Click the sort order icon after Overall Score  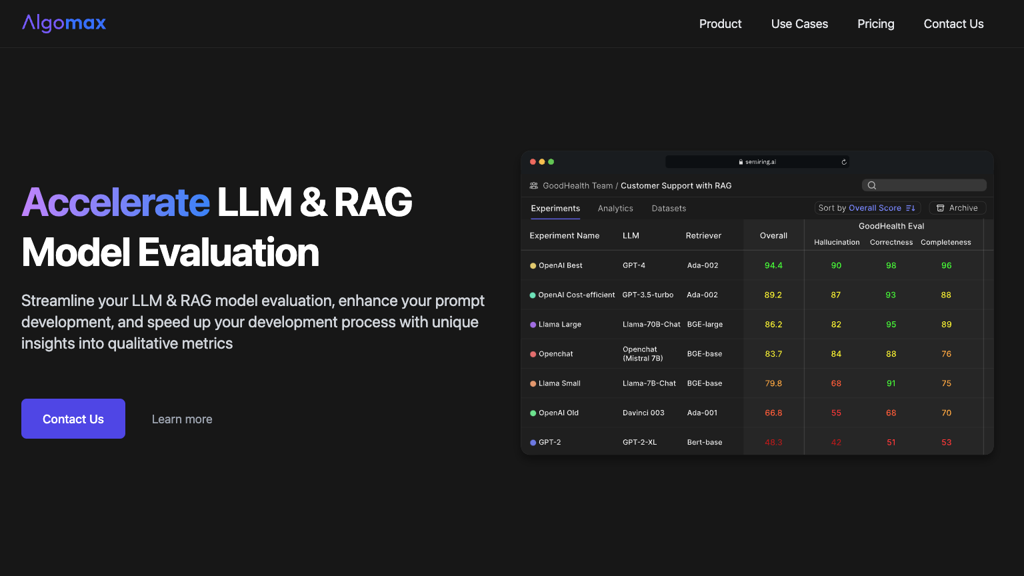coord(910,208)
